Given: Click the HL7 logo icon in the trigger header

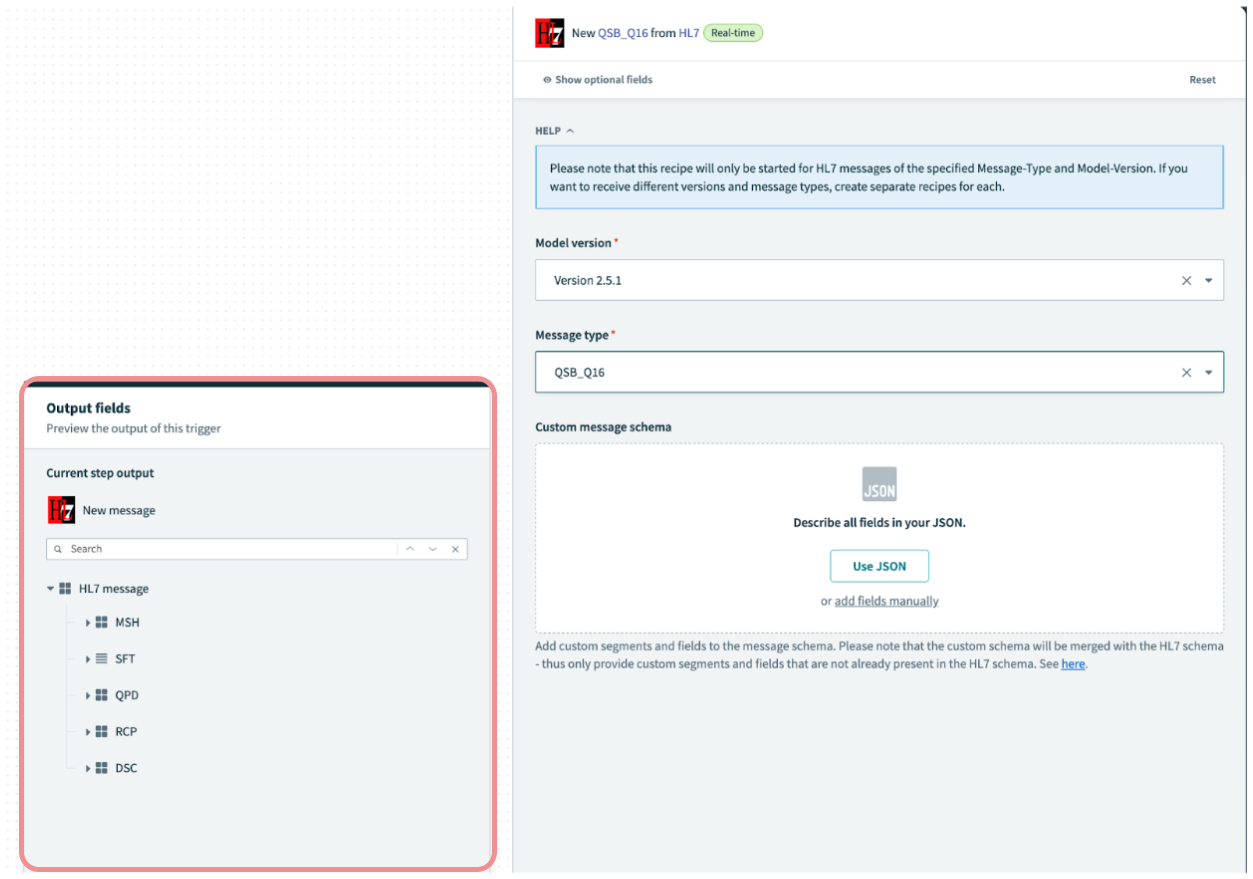Looking at the screenshot, I should (549, 32).
